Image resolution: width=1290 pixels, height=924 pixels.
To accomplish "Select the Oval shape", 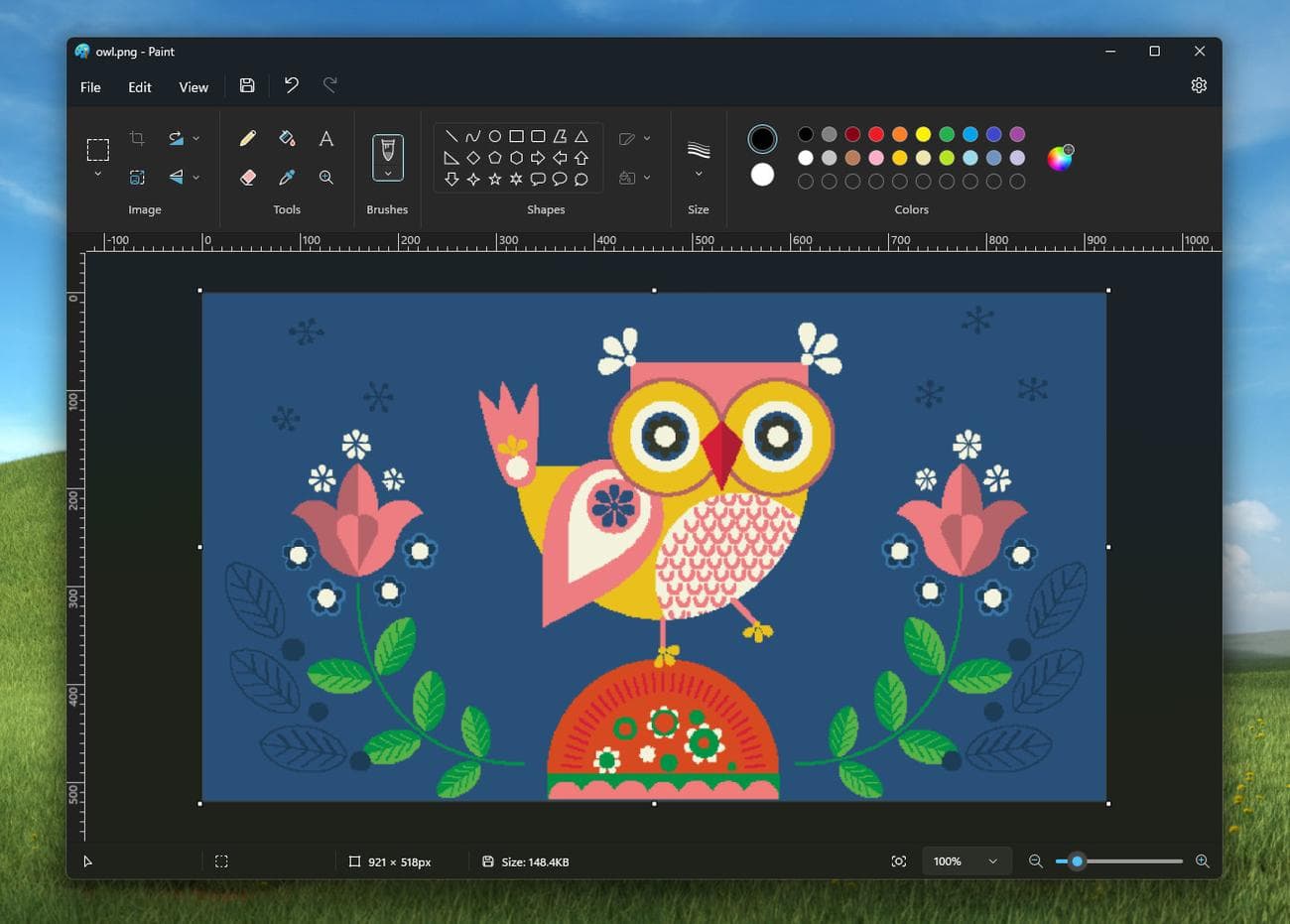I will click(495, 136).
